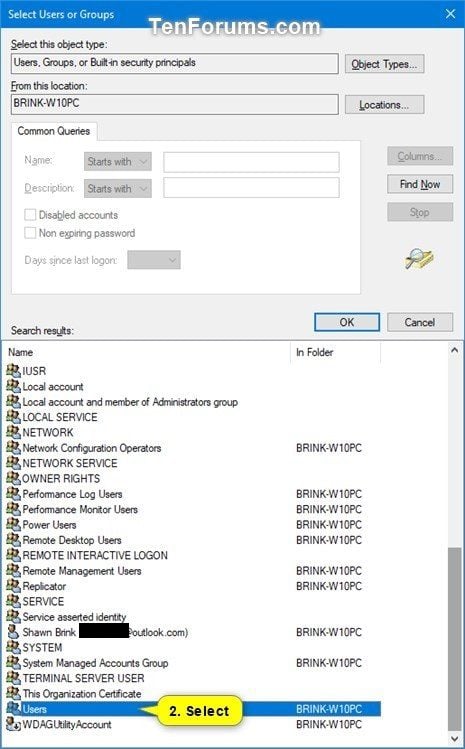Click the Power Users group icon
This screenshot has height=749, width=465.
[13, 524]
